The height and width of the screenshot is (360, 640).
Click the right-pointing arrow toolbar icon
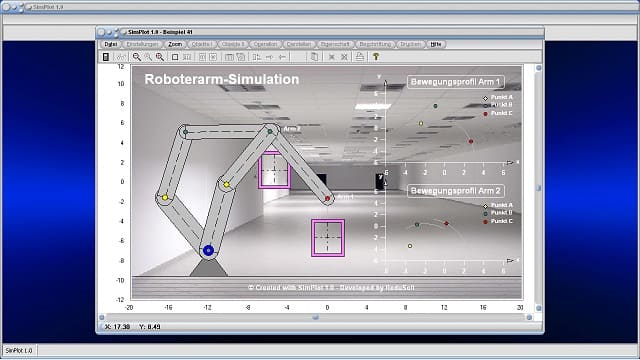269,57
